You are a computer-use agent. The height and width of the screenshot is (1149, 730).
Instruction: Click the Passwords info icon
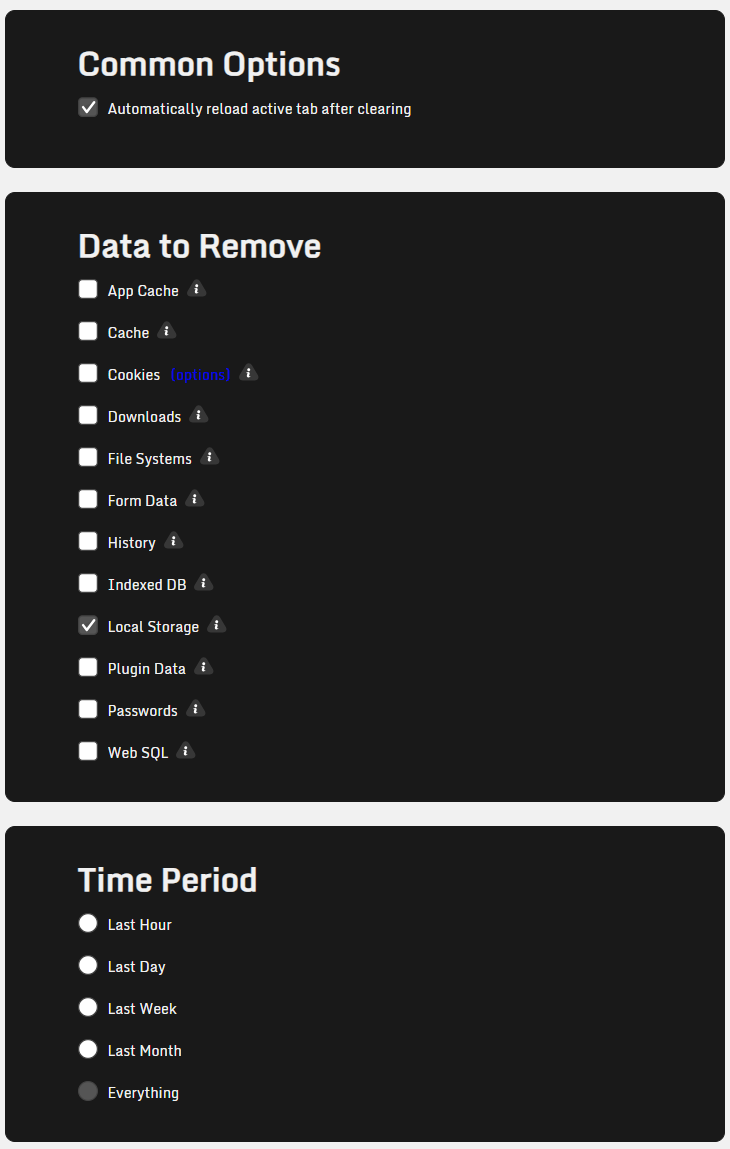tap(196, 709)
